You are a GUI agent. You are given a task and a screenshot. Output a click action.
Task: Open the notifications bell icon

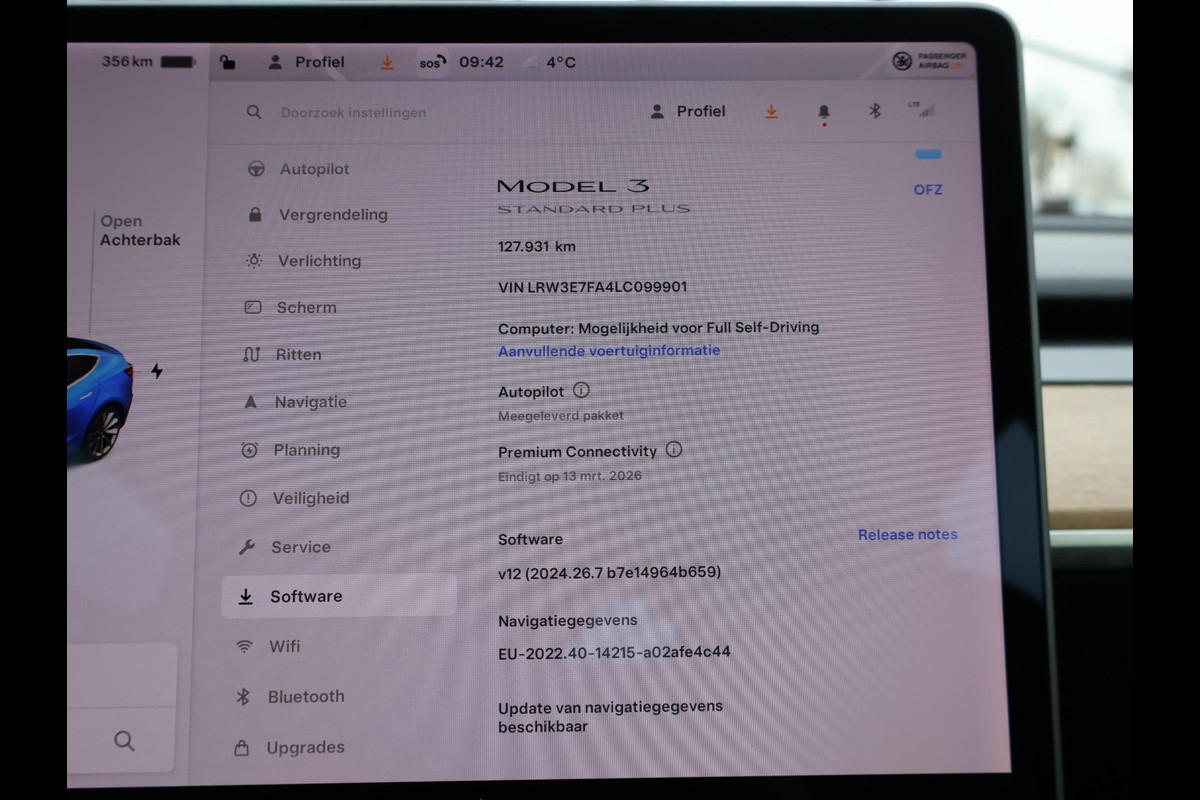point(824,112)
